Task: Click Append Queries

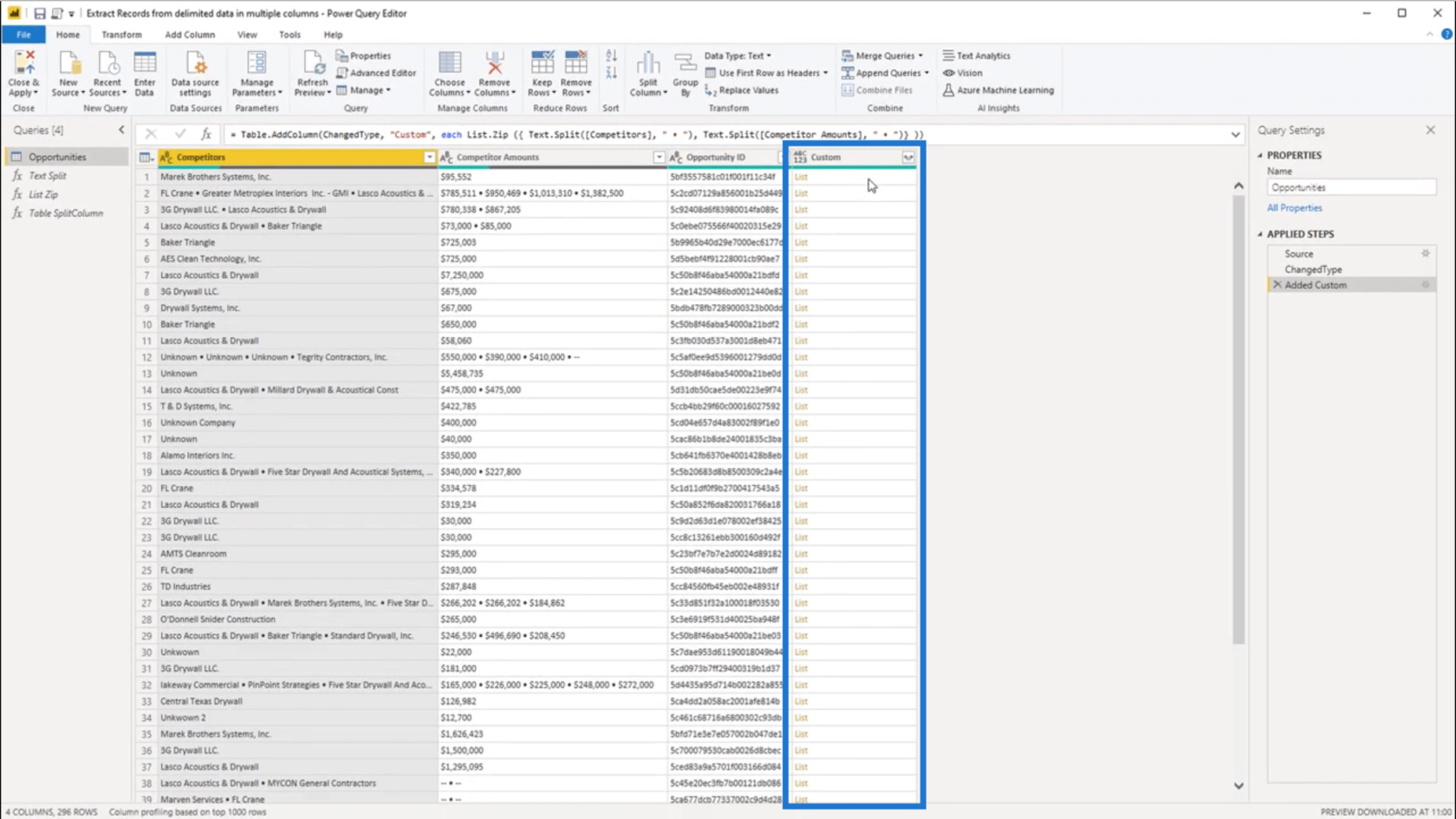Action: [x=885, y=73]
